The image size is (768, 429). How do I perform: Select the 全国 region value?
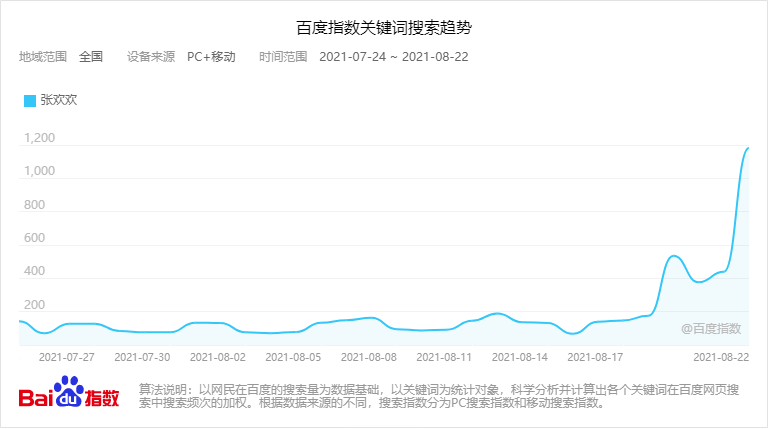point(91,57)
